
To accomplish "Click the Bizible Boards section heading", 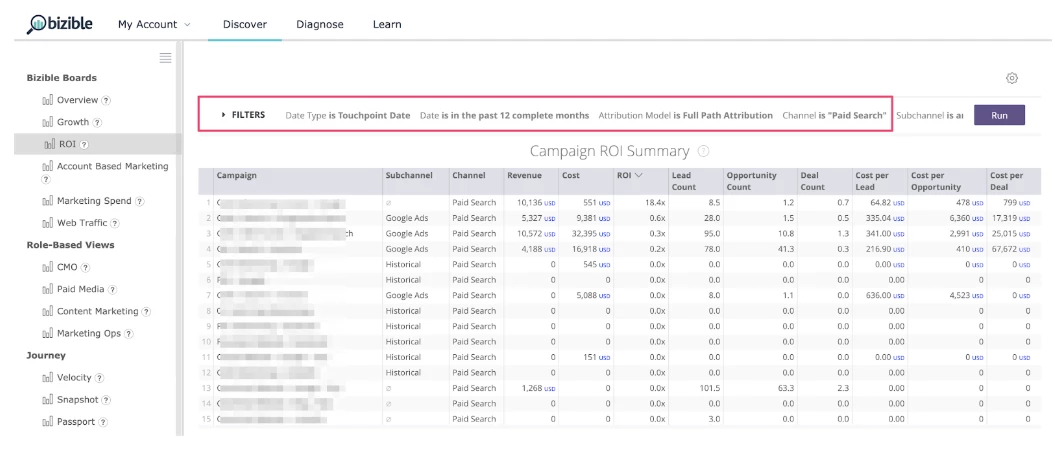I will pos(62,77).
